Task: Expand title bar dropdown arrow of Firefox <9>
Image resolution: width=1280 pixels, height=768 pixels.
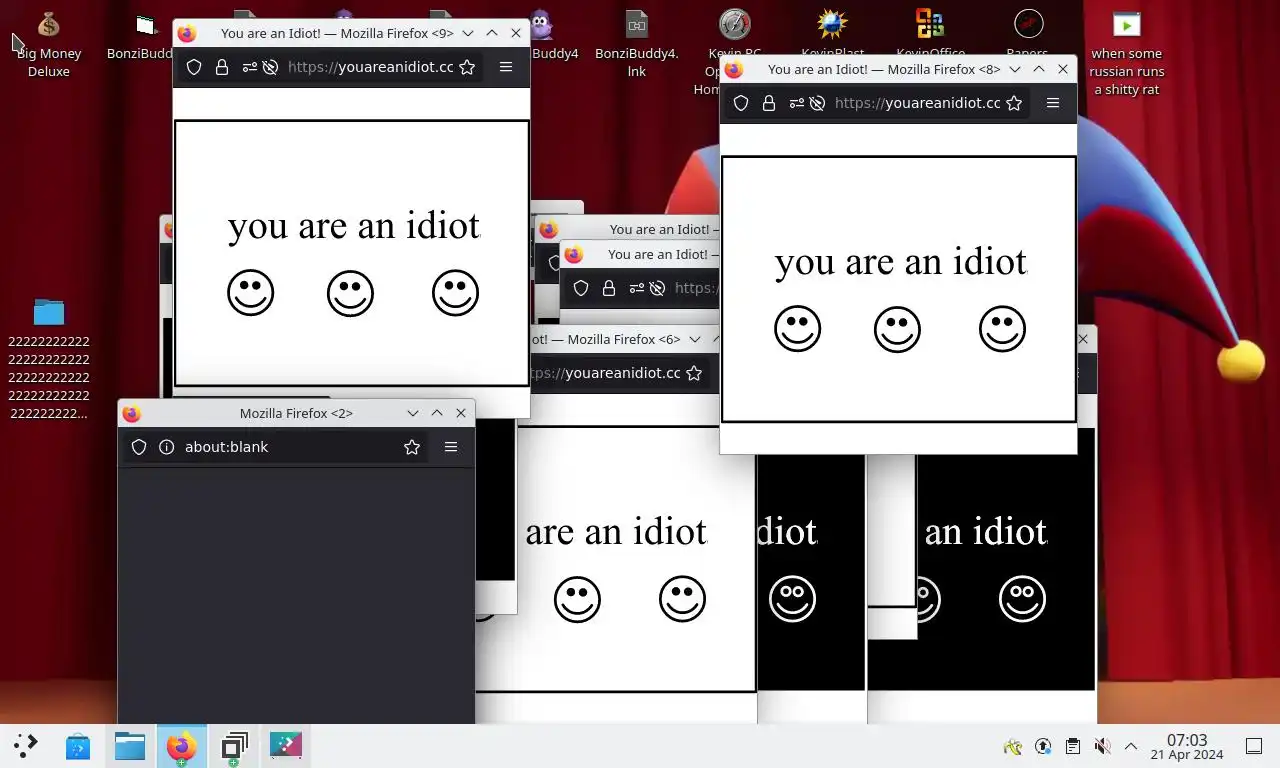Action: [x=467, y=33]
